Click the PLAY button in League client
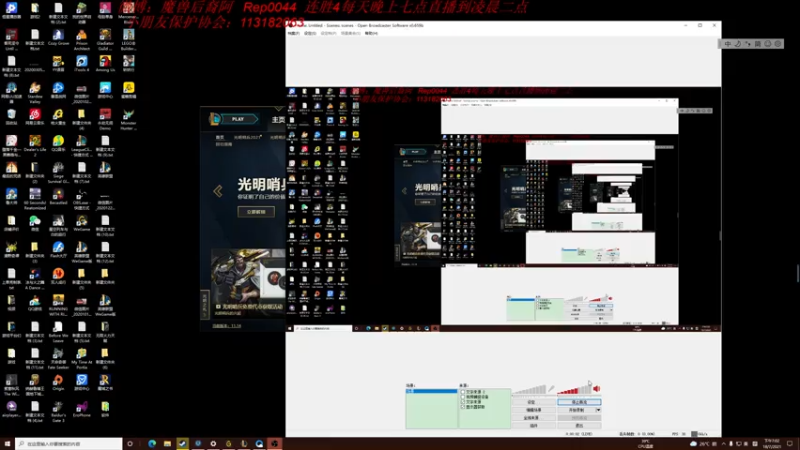Screen dimensions: 800x450 (238, 119)
